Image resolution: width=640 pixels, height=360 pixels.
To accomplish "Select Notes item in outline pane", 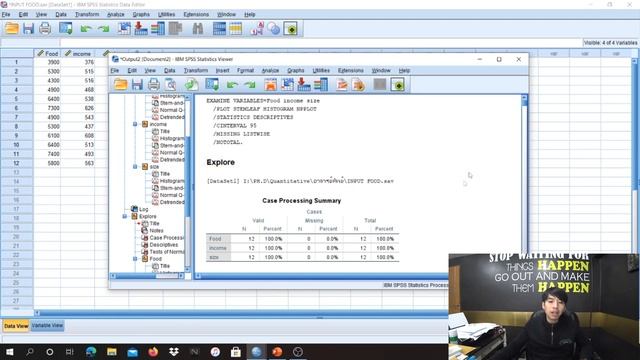I will tap(156, 231).
